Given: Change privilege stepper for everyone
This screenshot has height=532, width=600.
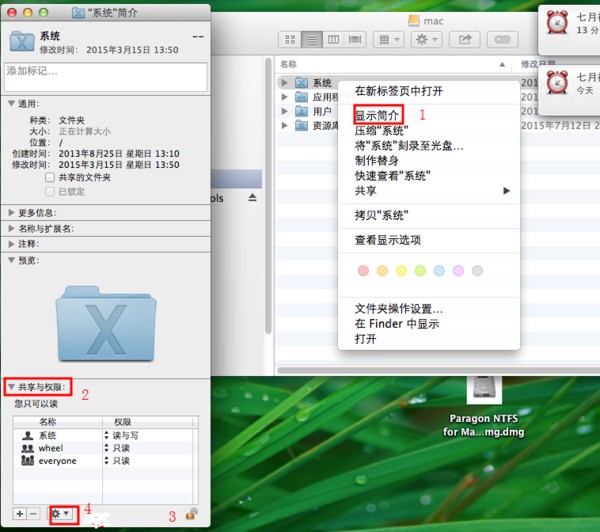Looking at the screenshot, I should [106, 461].
